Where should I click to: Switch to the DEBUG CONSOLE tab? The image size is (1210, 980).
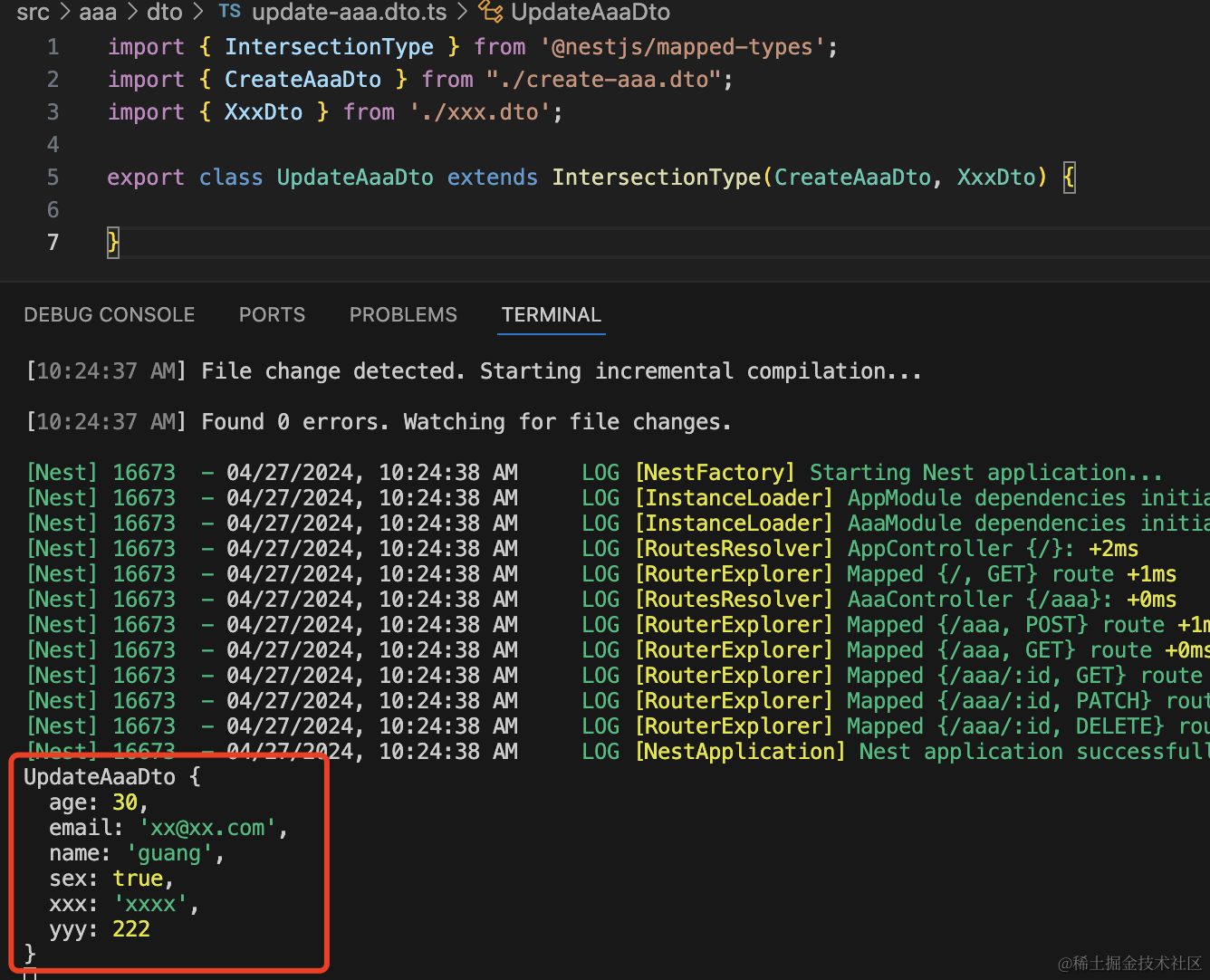(110, 315)
